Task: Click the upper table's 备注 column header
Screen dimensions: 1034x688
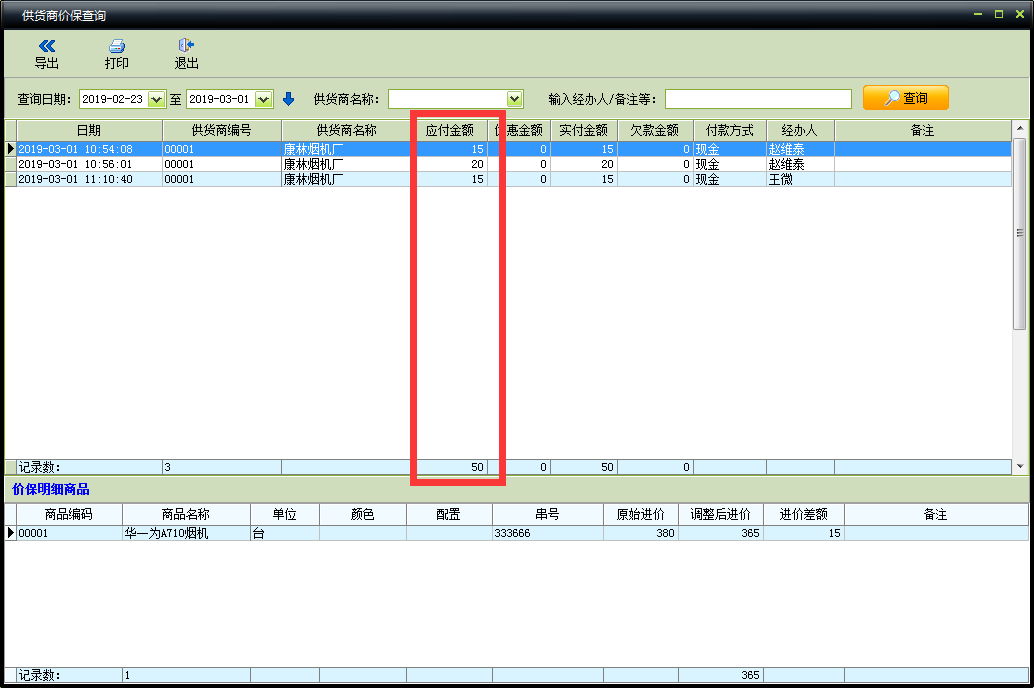Action: (923, 130)
